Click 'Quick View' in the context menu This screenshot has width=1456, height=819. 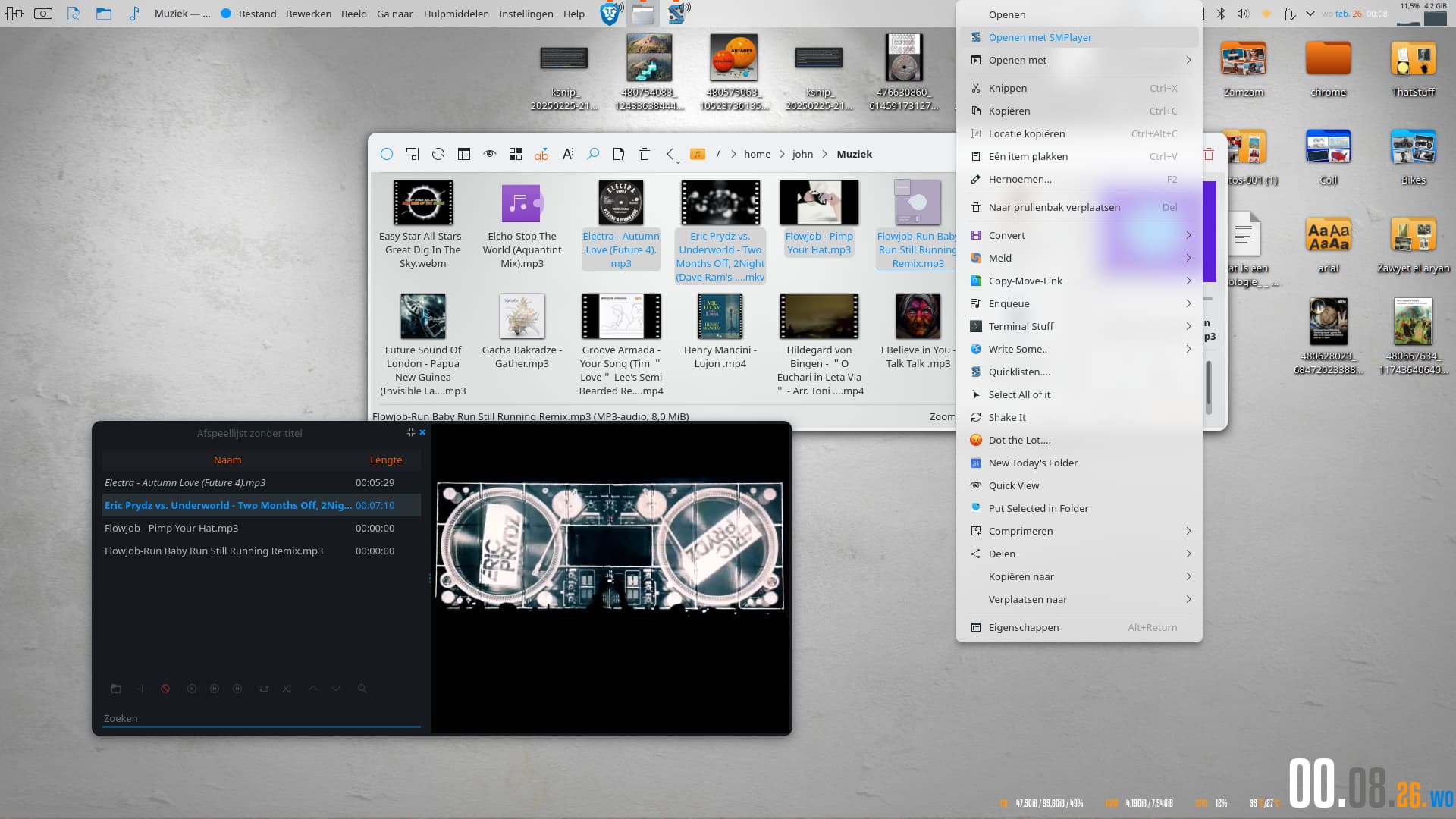tap(1079, 485)
